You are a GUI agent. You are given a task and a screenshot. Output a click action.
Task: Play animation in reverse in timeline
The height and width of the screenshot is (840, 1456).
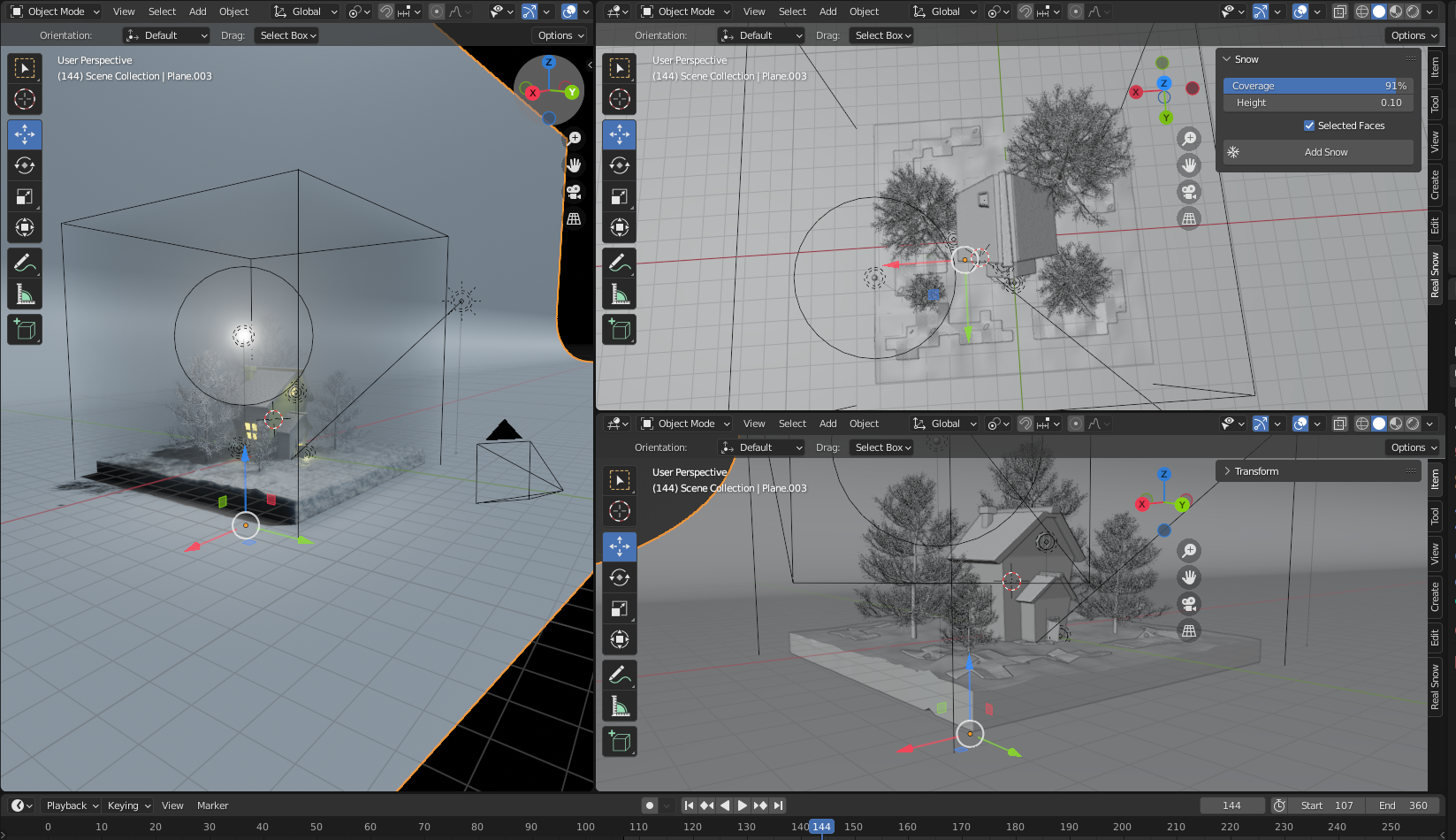click(725, 806)
